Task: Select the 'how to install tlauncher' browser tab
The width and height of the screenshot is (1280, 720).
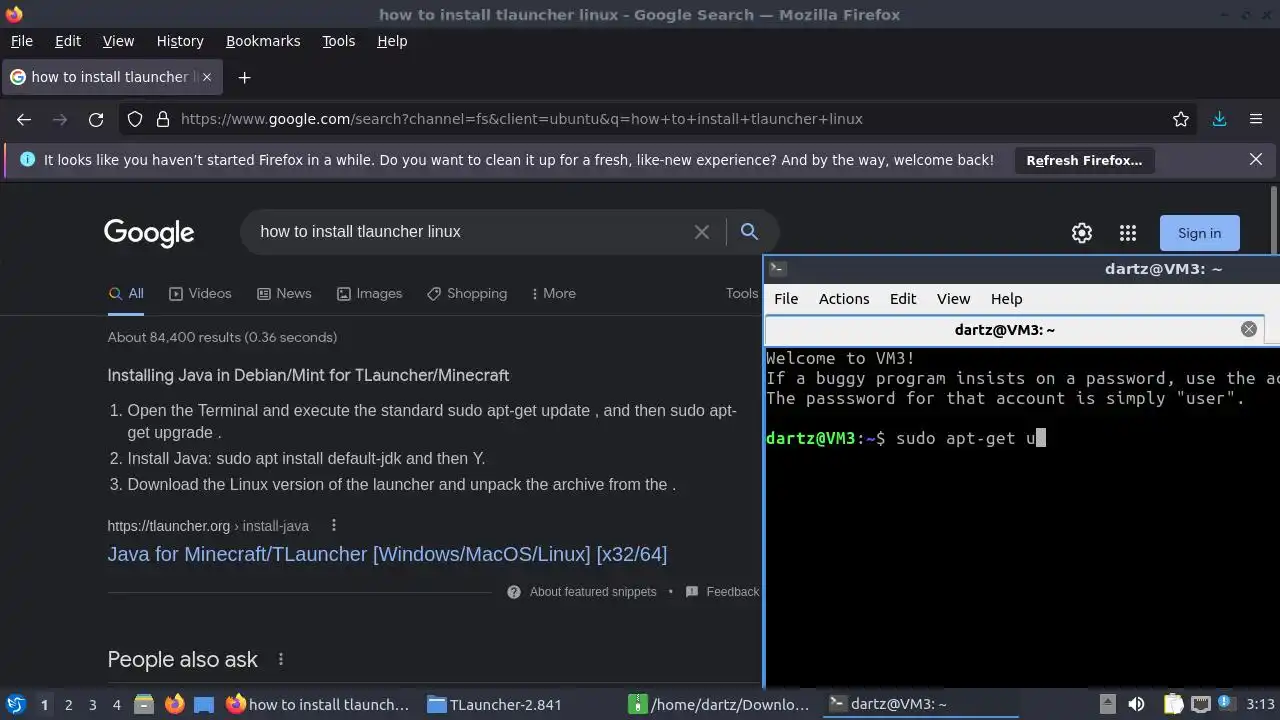Action: click(x=112, y=77)
